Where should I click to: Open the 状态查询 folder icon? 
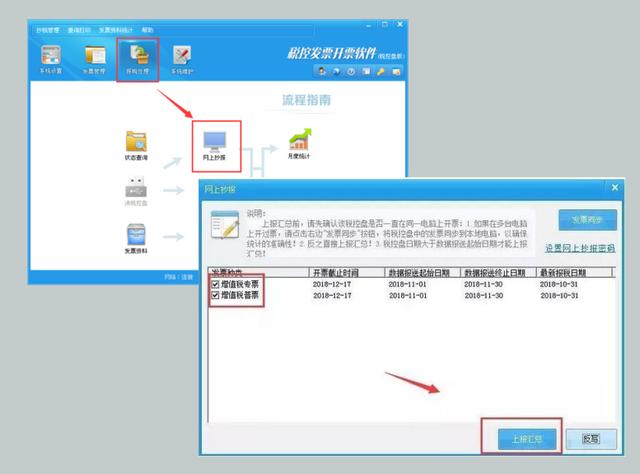(136, 145)
